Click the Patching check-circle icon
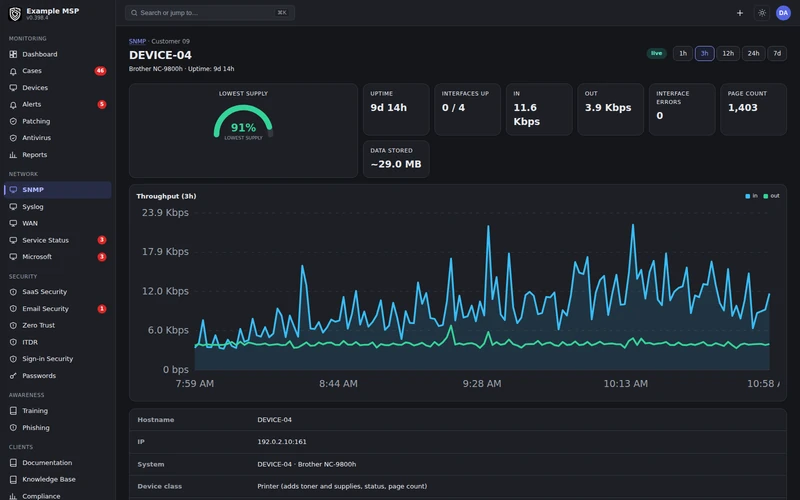This screenshot has width=800, height=500. 13,121
